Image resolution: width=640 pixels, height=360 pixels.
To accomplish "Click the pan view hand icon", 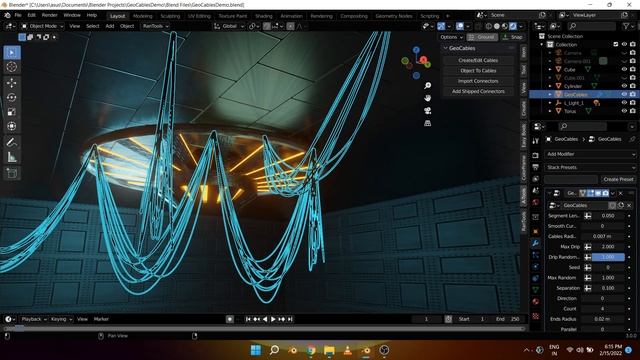I will (x=427, y=98).
